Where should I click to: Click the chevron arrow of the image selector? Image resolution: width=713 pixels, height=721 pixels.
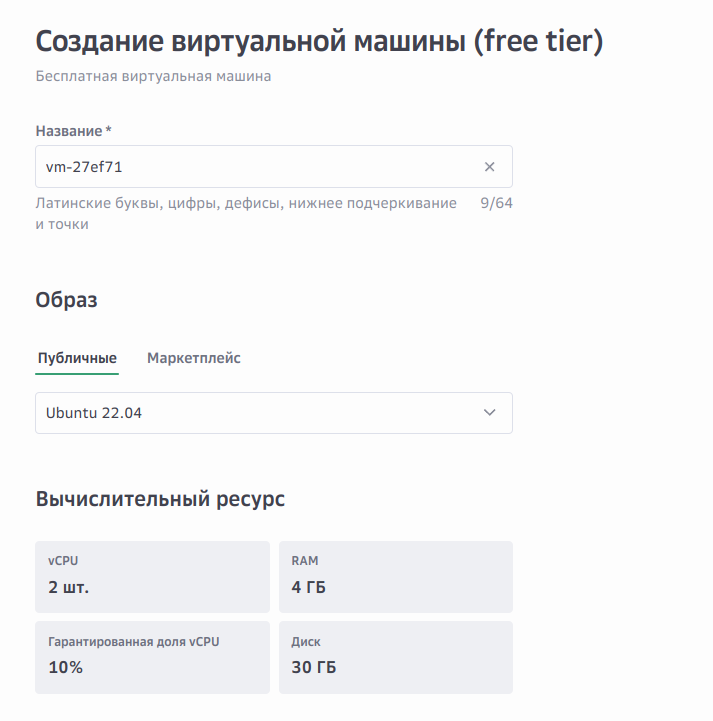click(489, 413)
